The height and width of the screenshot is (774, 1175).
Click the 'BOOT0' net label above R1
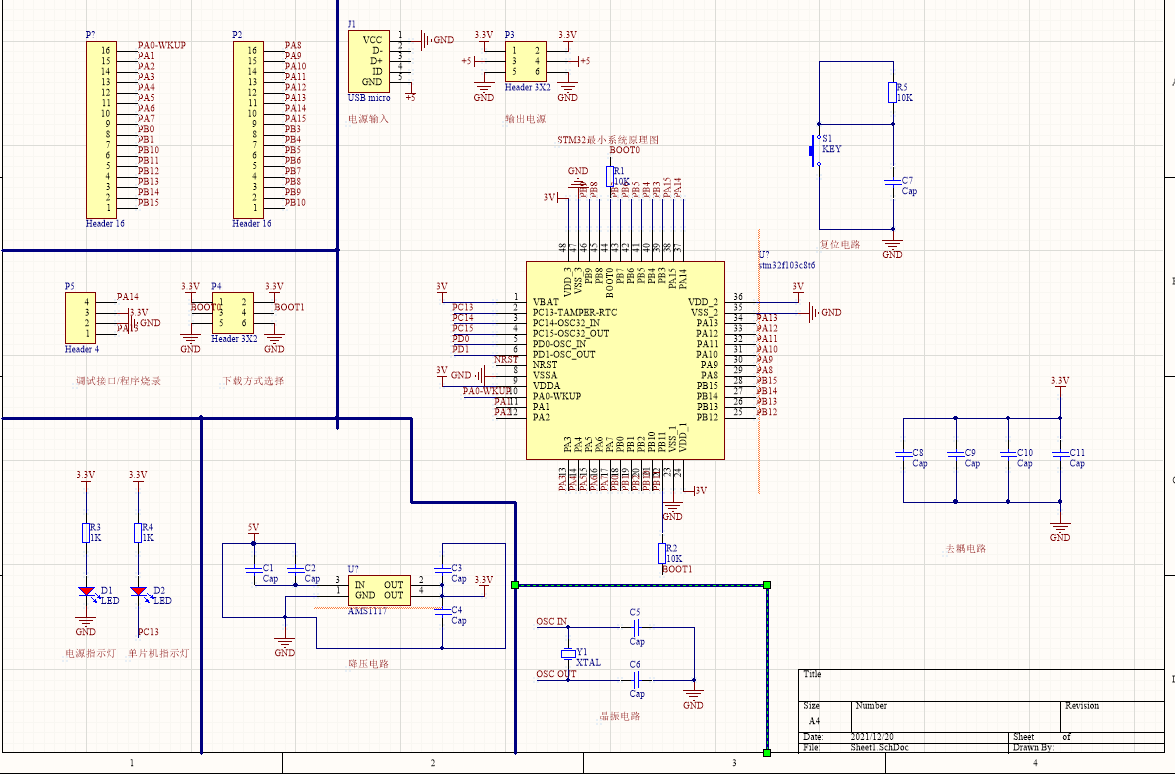coord(625,150)
